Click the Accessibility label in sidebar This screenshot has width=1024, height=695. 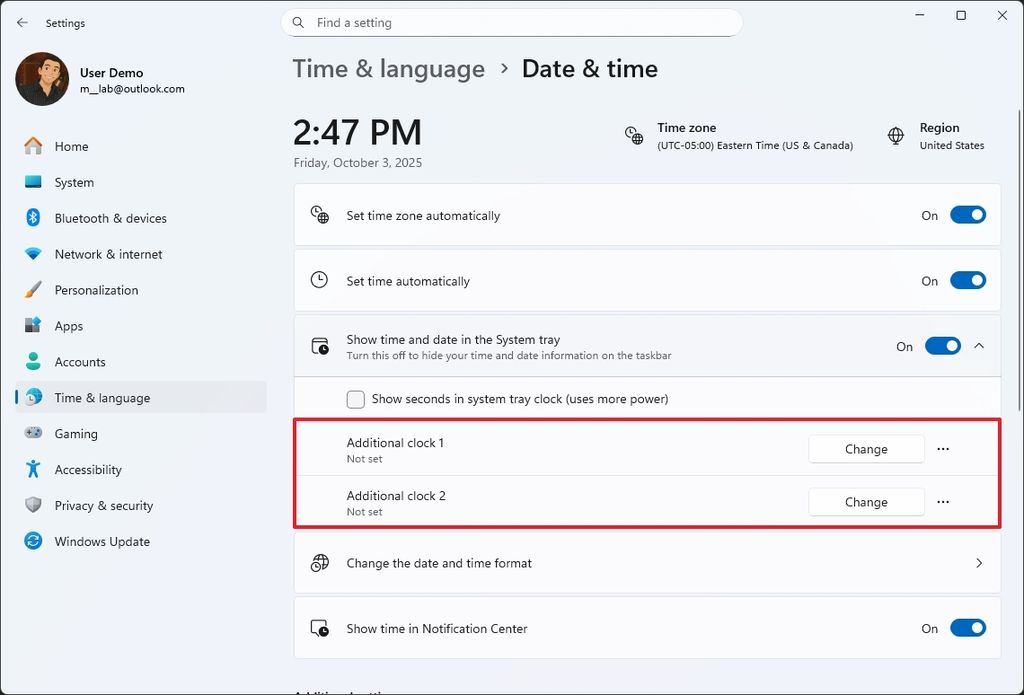[88, 470]
